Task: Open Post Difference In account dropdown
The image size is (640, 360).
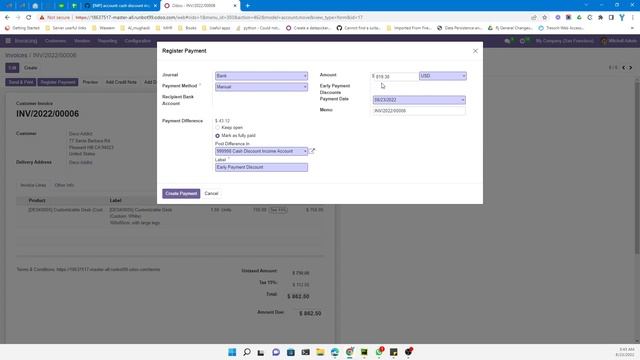Action: (261, 151)
